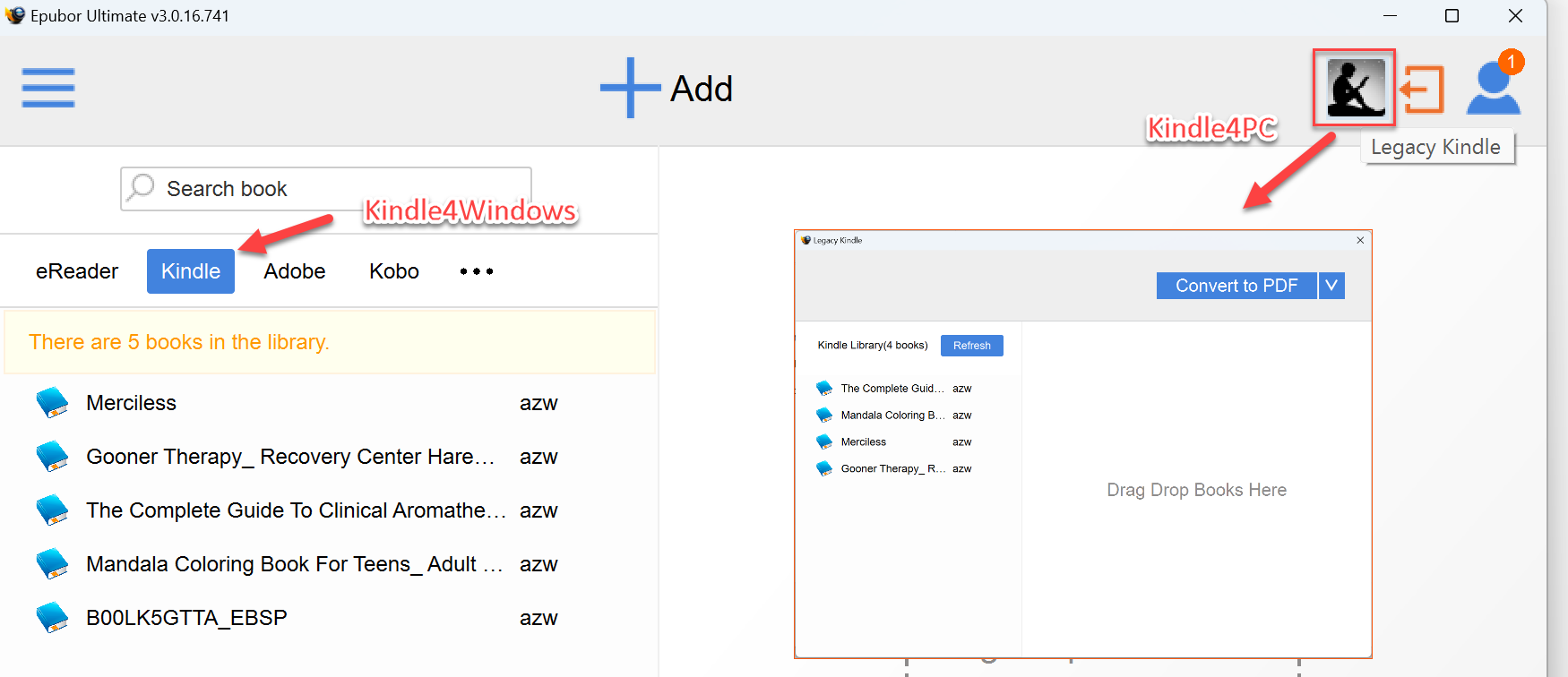Click the search magnifier icon
The height and width of the screenshot is (677, 1568).
141,188
